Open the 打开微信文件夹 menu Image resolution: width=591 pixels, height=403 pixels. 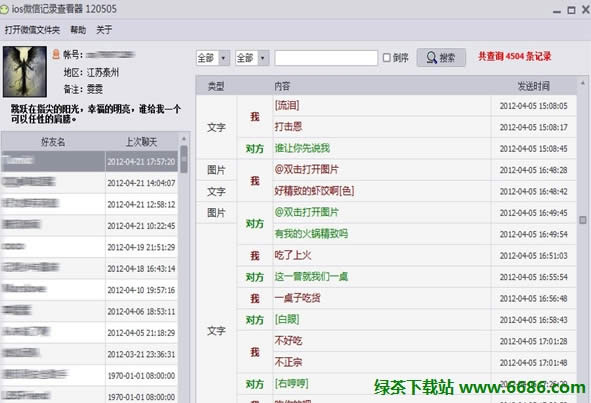[x=32, y=30]
